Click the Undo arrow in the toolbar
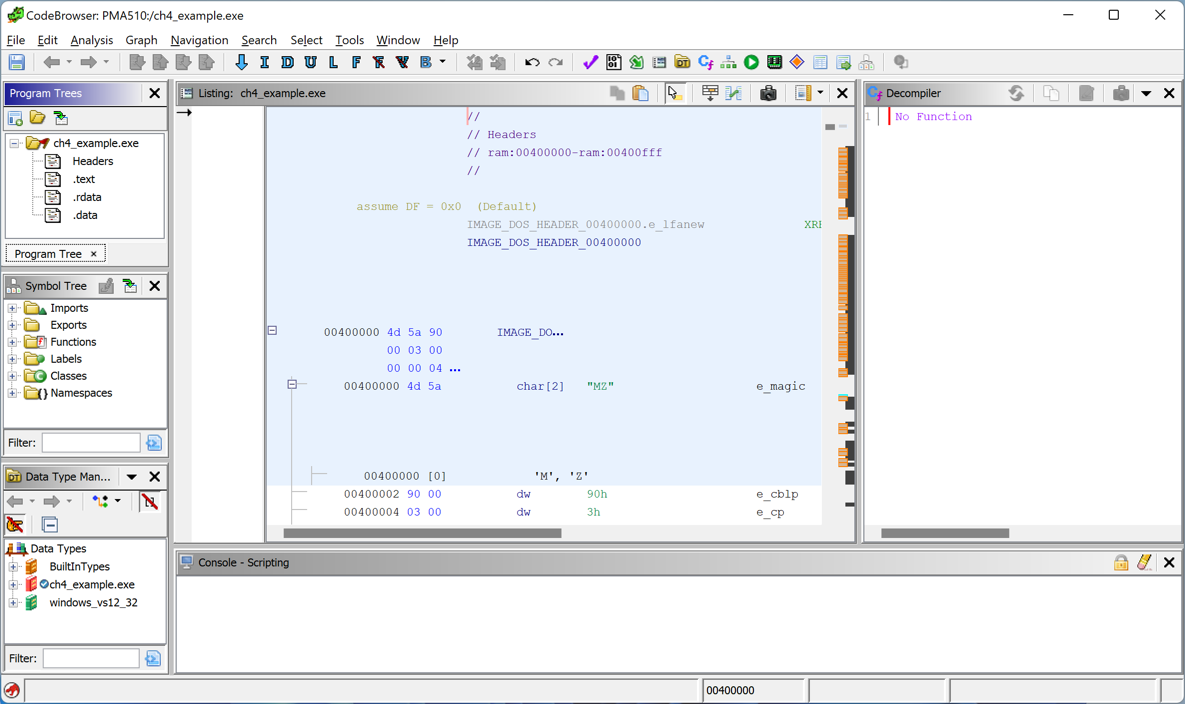This screenshot has height=704, width=1185. point(532,63)
